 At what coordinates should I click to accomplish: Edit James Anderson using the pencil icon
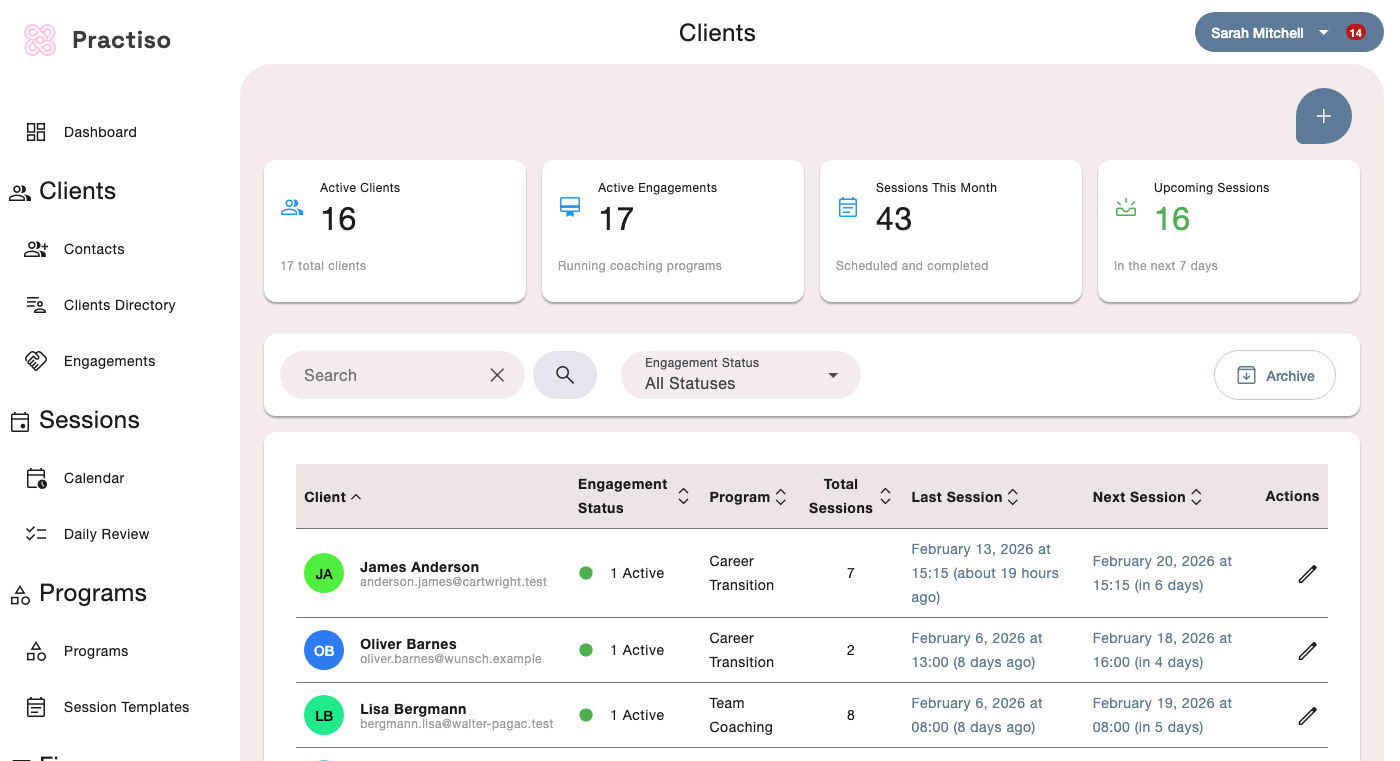[1307, 573]
